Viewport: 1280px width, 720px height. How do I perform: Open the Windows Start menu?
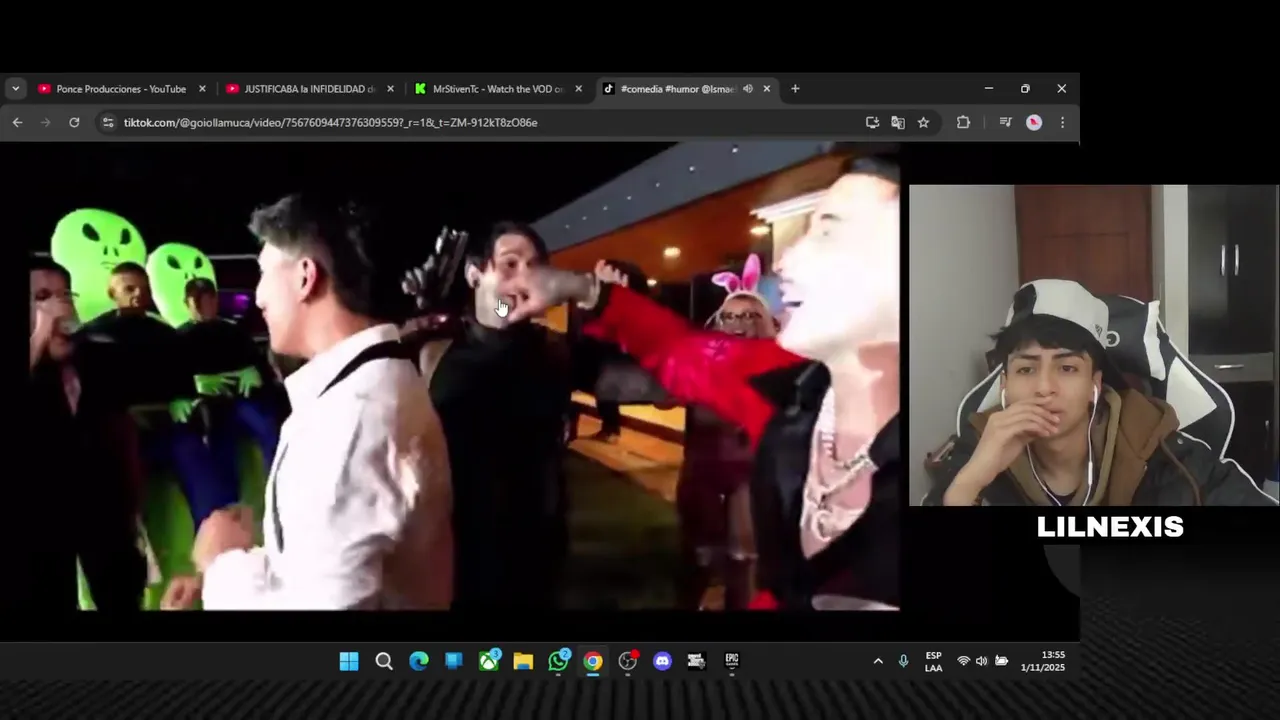pyautogui.click(x=349, y=661)
